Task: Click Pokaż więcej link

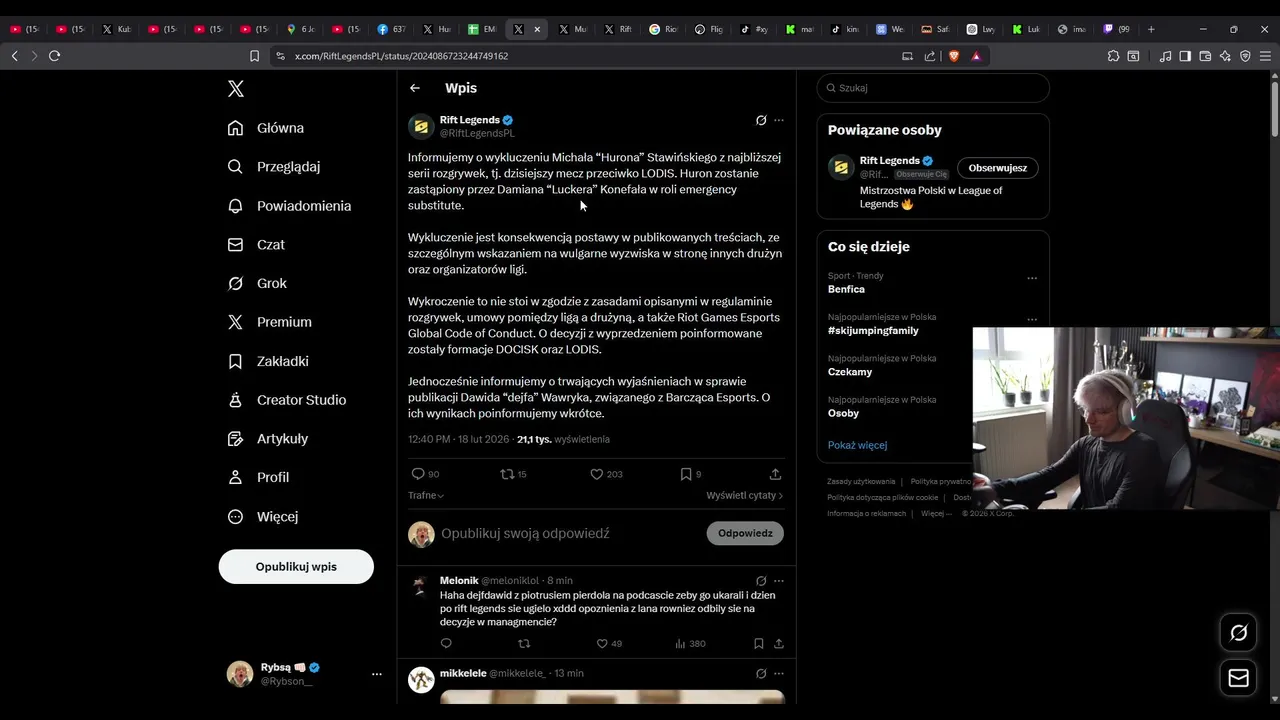Action: point(857,445)
